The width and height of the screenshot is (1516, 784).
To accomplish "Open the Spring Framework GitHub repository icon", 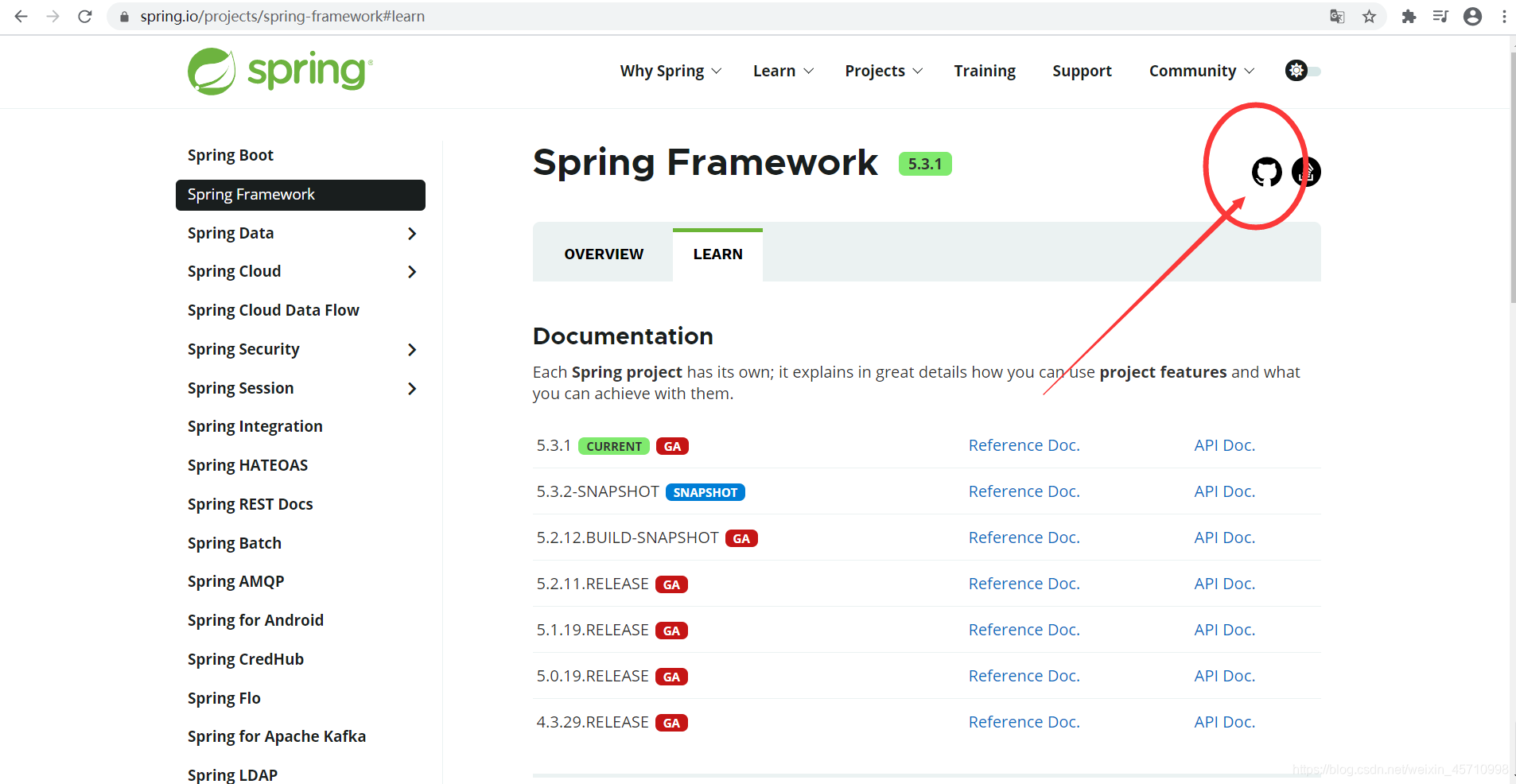I will pos(1265,173).
